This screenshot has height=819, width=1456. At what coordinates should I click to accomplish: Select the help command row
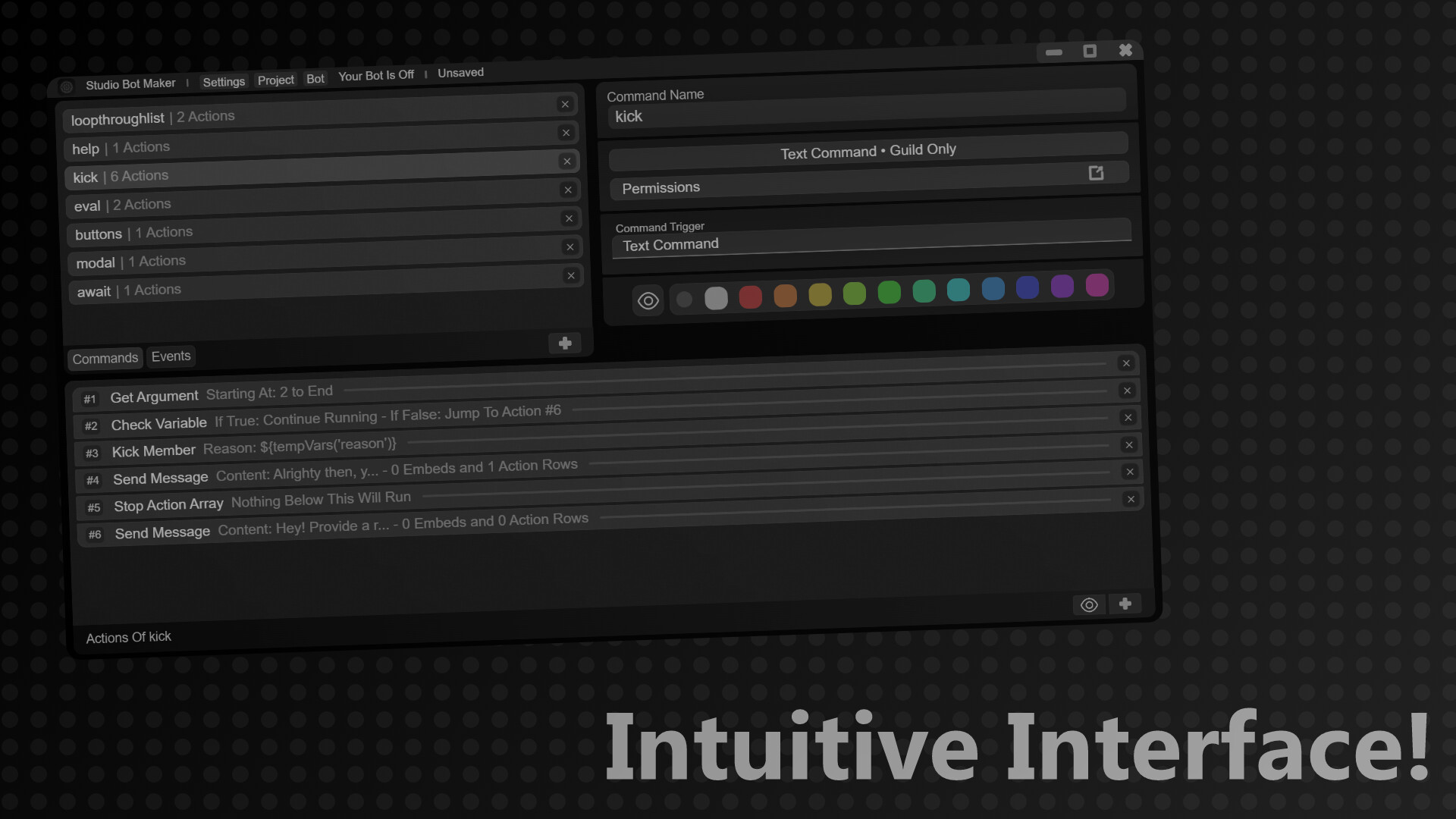322,141
